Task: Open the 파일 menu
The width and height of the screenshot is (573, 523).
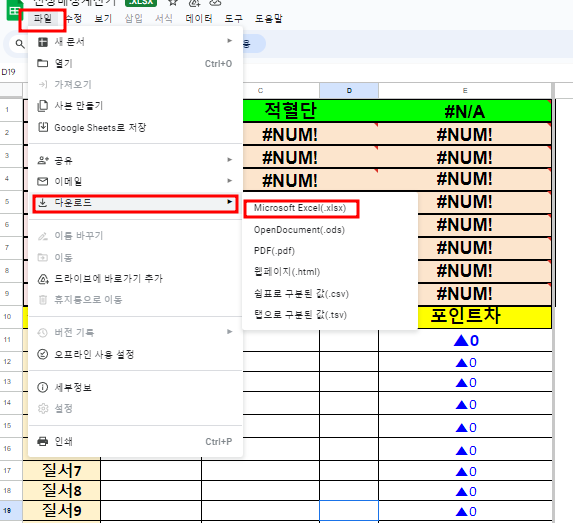Action: [x=43, y=18]
